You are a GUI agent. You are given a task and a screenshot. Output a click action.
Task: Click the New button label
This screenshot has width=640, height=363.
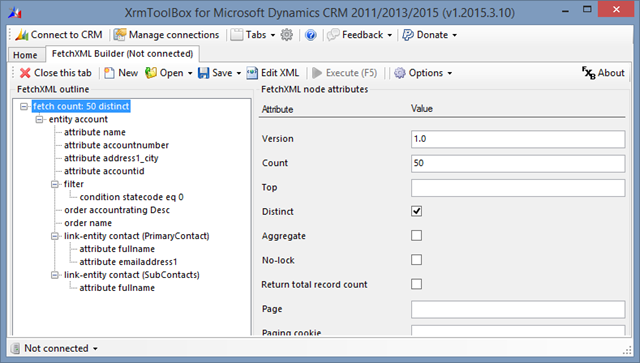[128, 73]
